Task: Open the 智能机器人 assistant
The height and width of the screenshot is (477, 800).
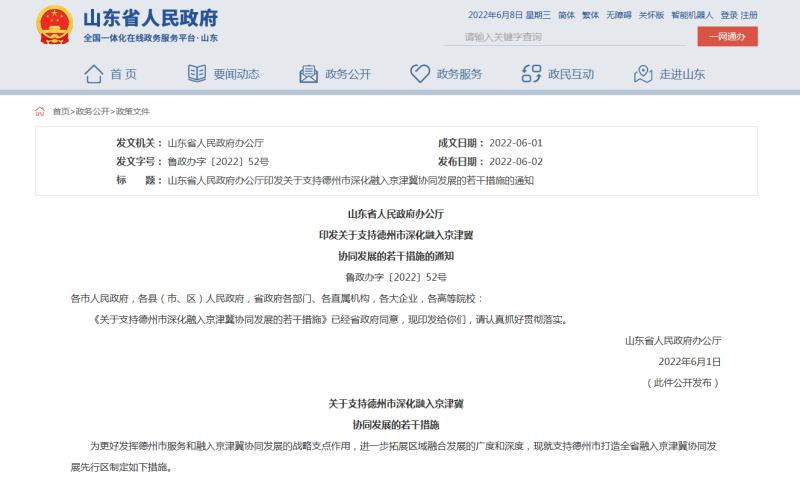Action: click(x=692, y=15)
